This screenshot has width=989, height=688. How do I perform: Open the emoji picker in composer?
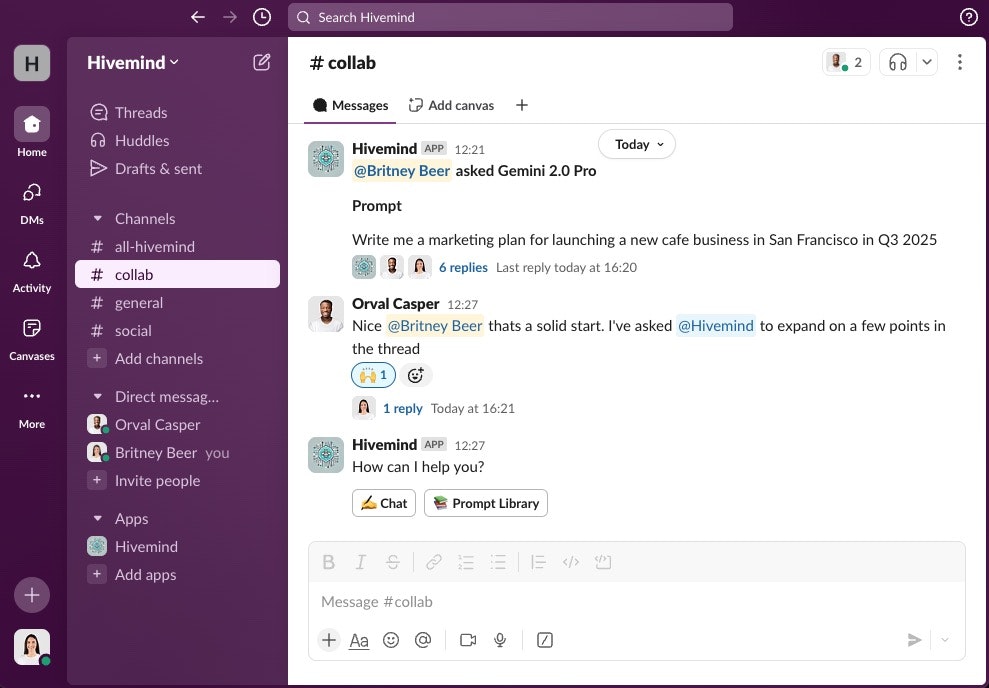point(391,640)
